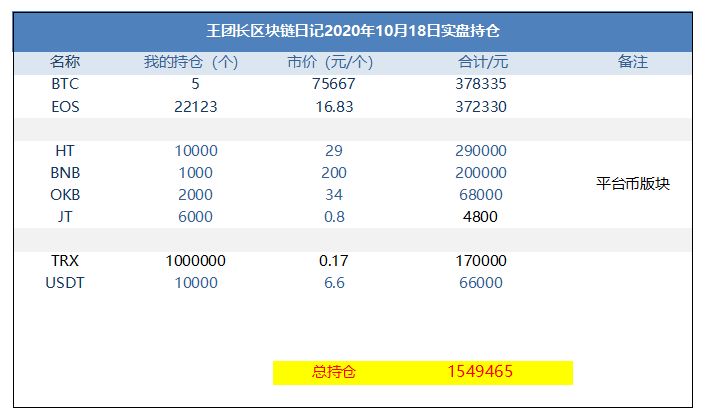Select the 名称 column header
710x420 pixels.
pos(65,62)
